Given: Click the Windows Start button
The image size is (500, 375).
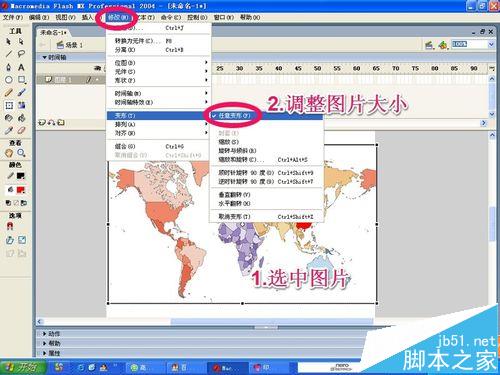Looking at the screenshot, I should point(23,368).
